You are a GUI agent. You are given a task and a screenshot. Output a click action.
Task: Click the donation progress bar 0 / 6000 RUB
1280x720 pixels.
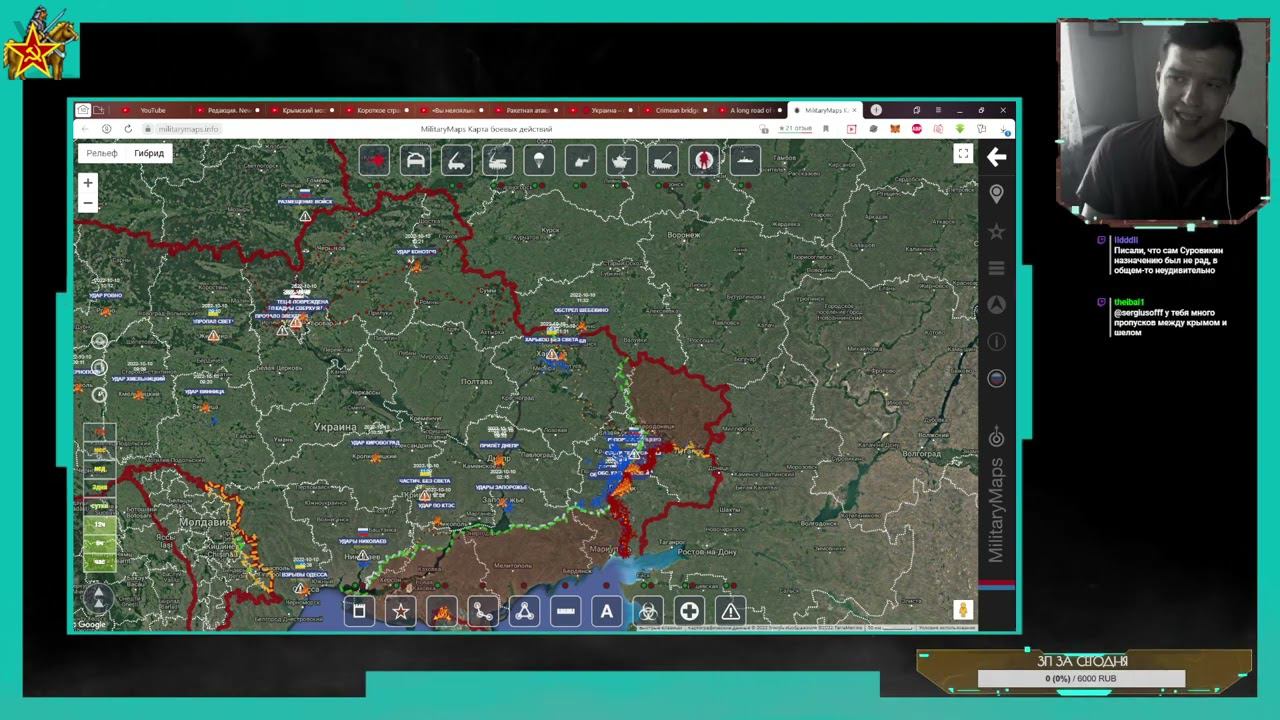coord(1081,679)
